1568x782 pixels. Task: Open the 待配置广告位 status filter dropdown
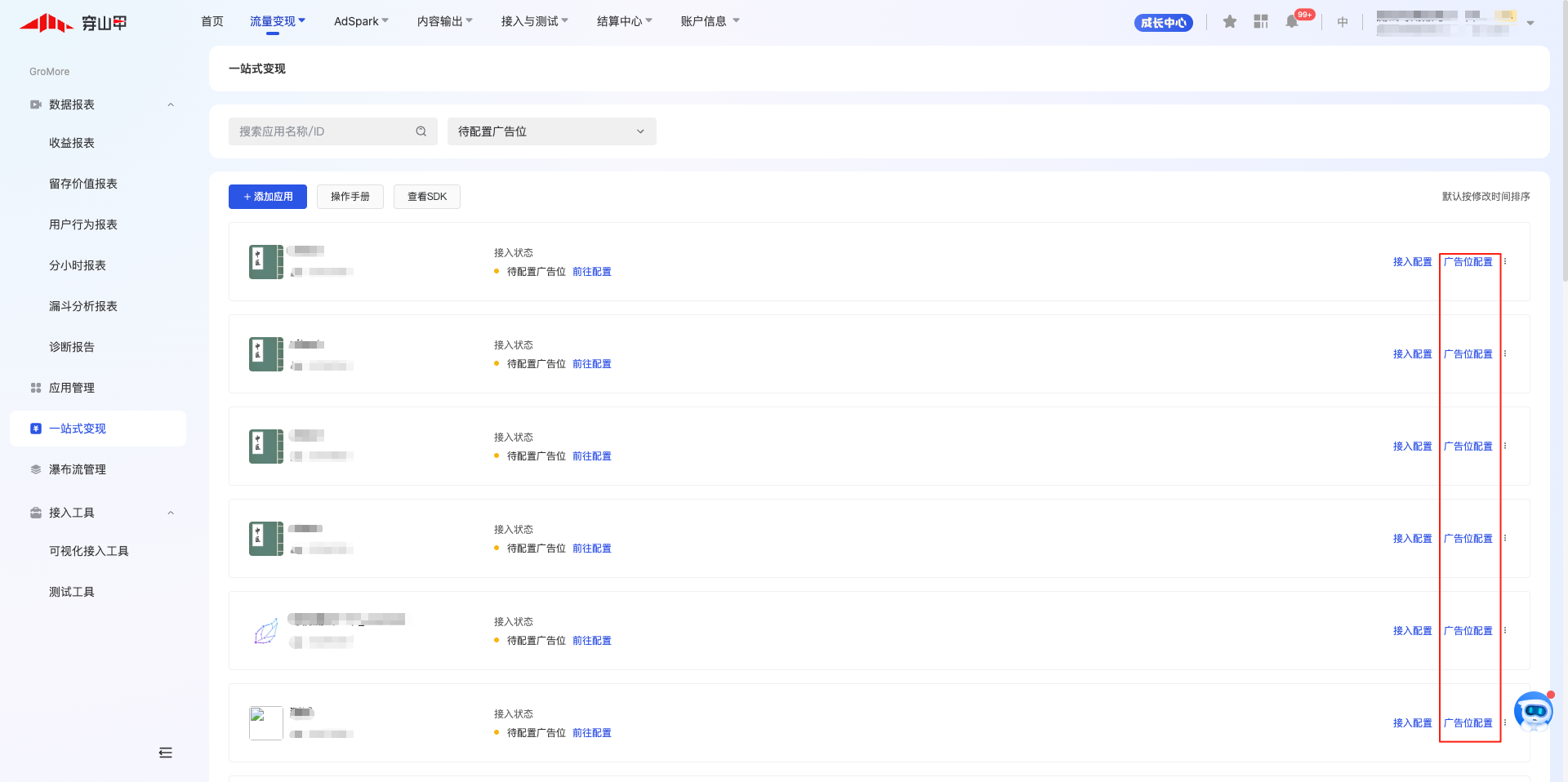pyautogui.click(x=551, y=131)
